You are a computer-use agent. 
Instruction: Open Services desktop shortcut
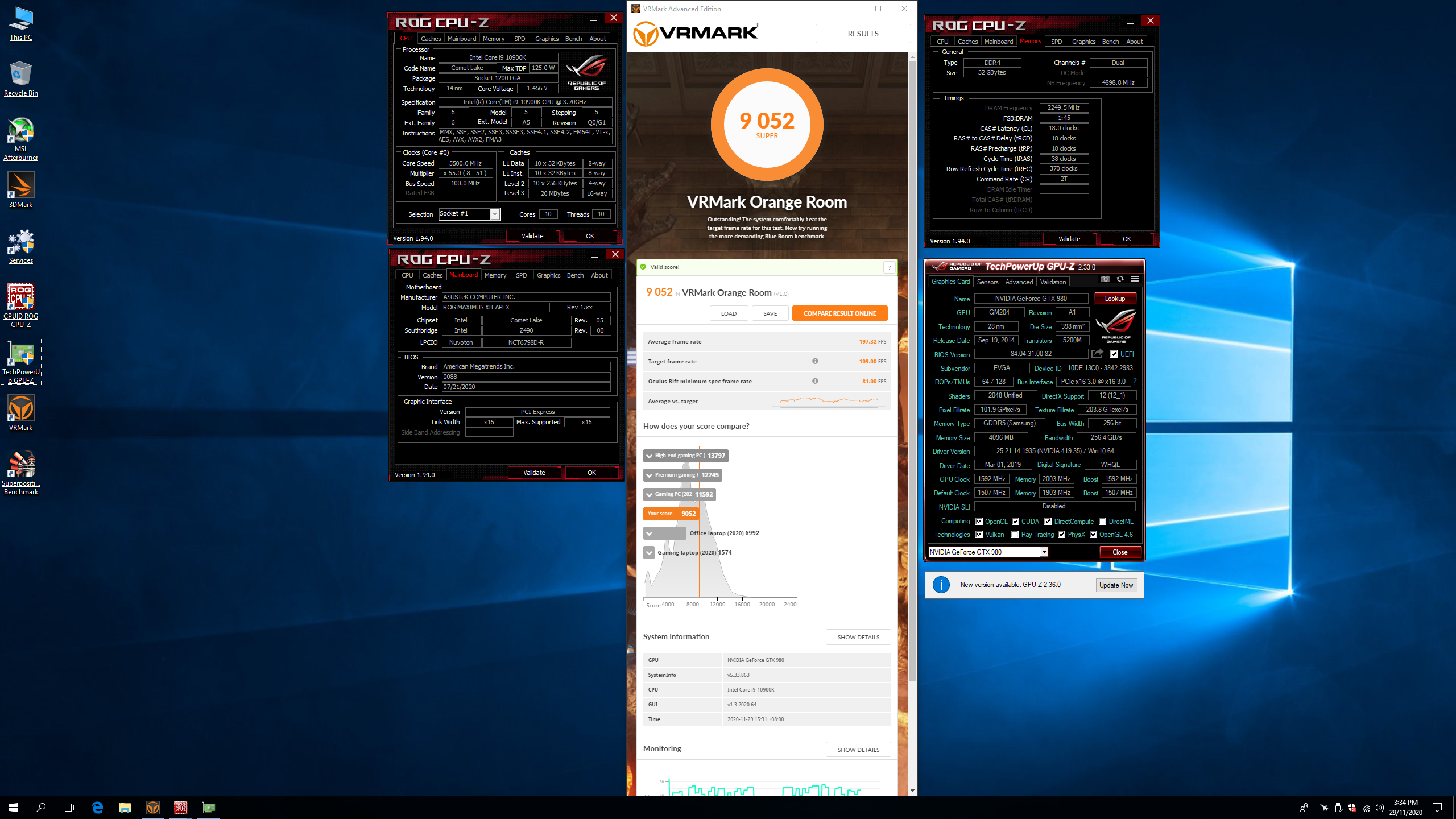21,246
